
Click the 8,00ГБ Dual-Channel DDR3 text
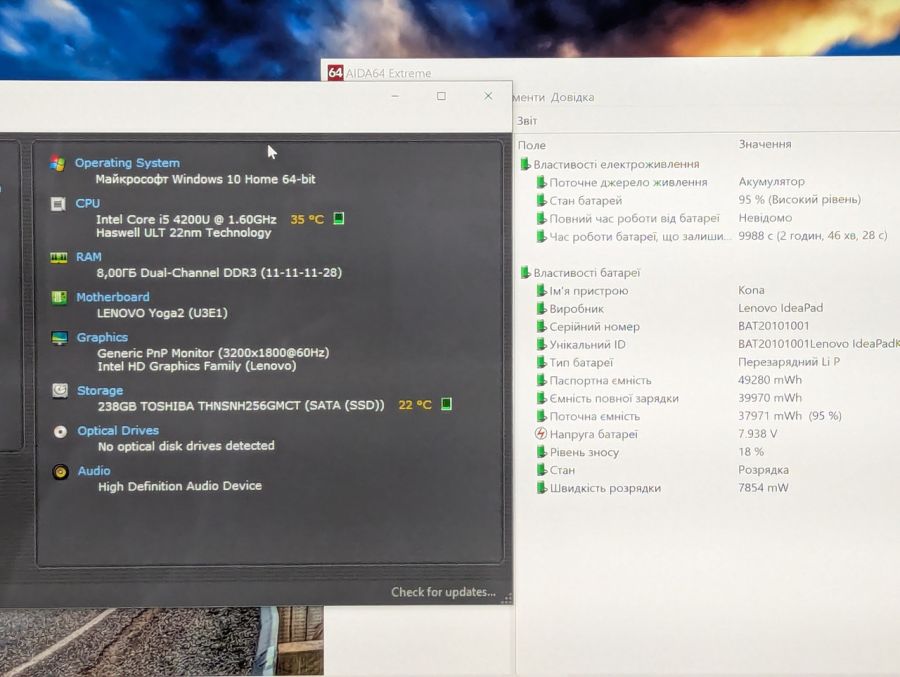[x=219, y=273]
